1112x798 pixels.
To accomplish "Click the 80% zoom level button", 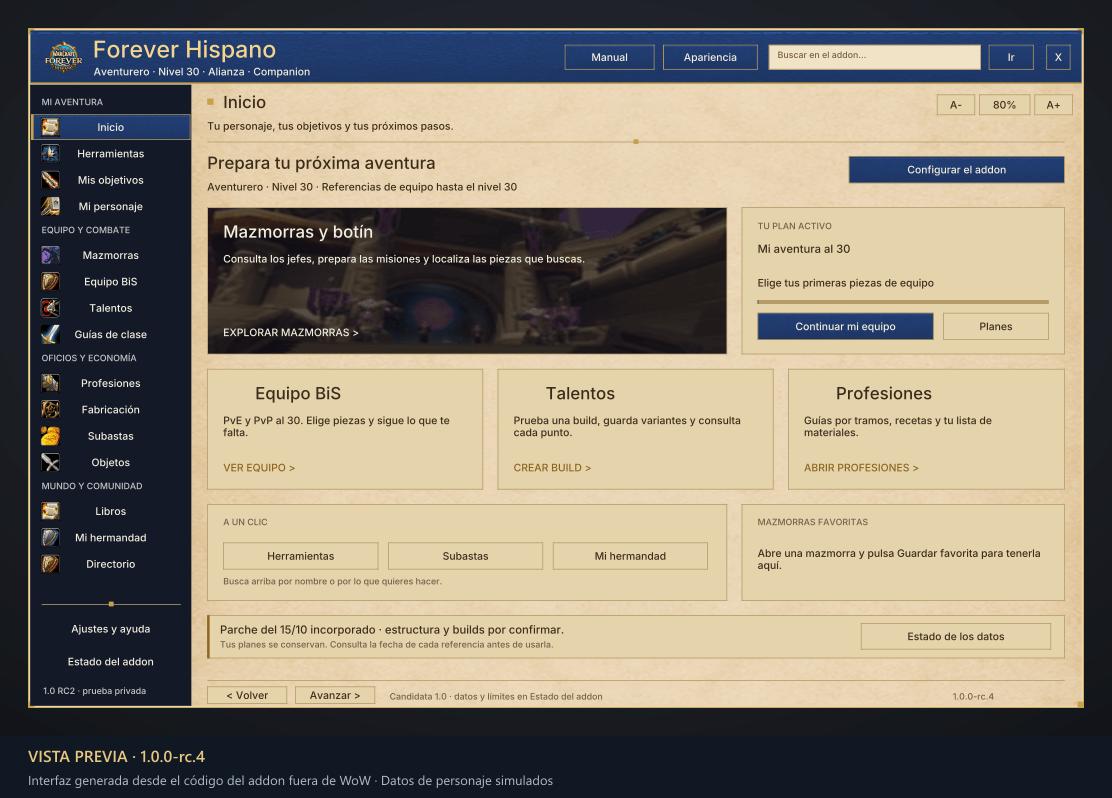I will pos(1004,105).
